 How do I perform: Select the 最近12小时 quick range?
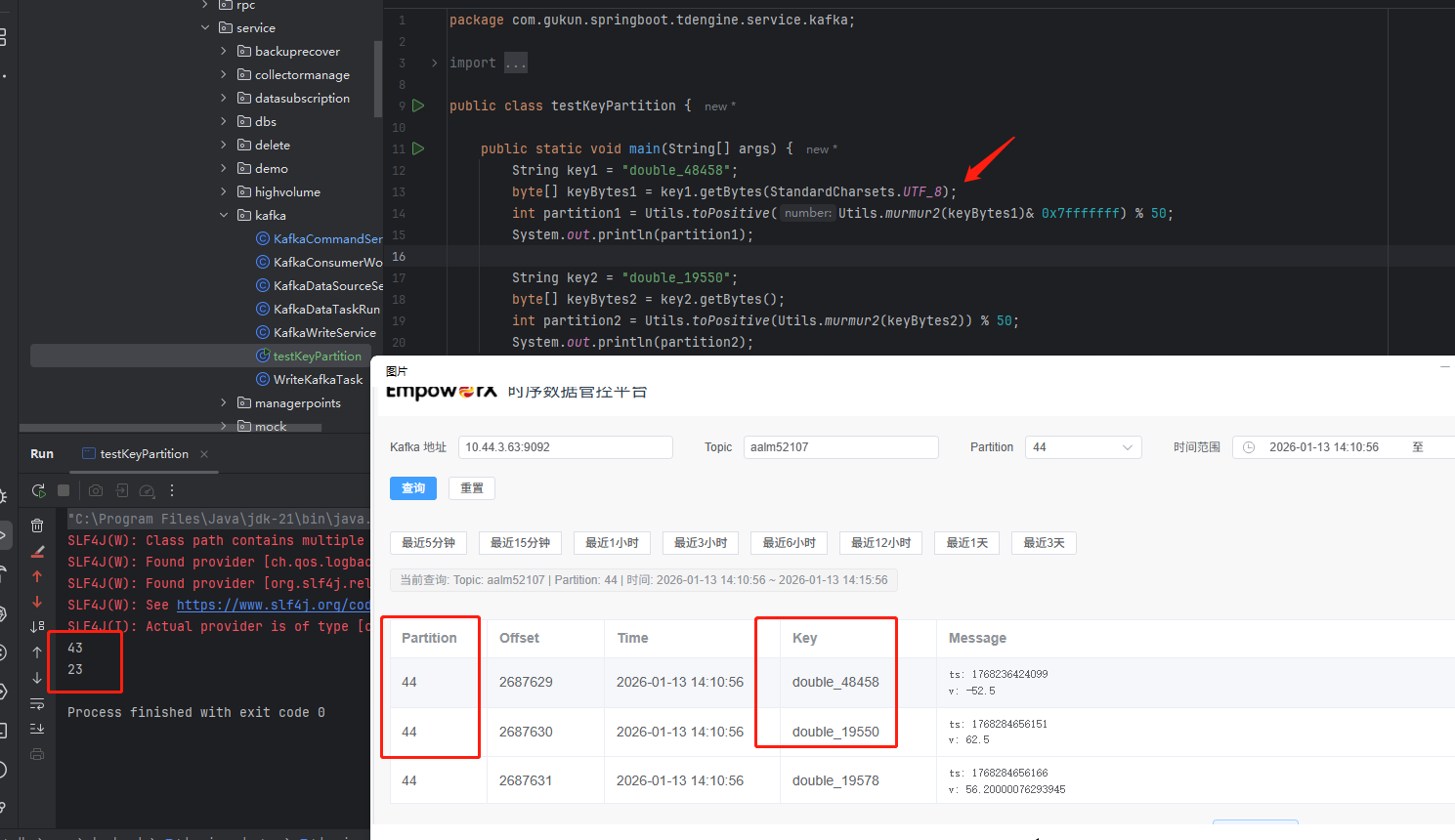coord(881,543)
